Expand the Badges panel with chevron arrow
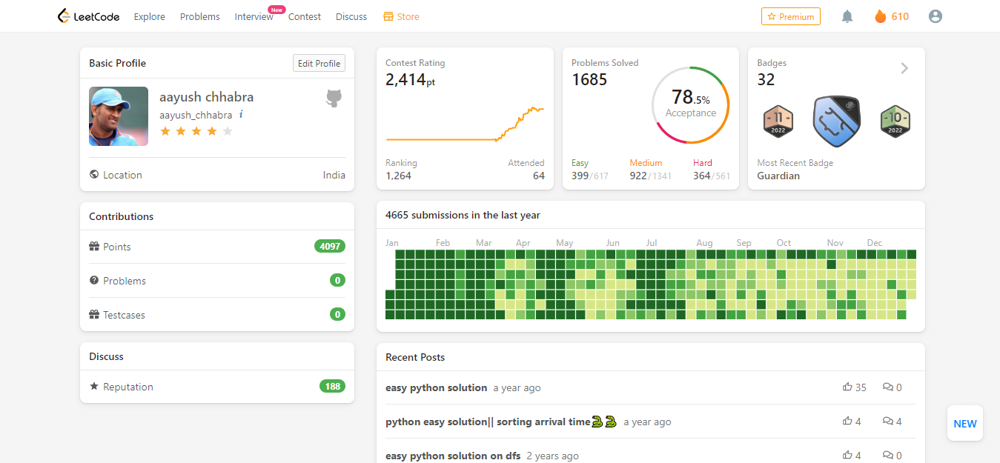 pyautogui.click(x=904, y=68)
